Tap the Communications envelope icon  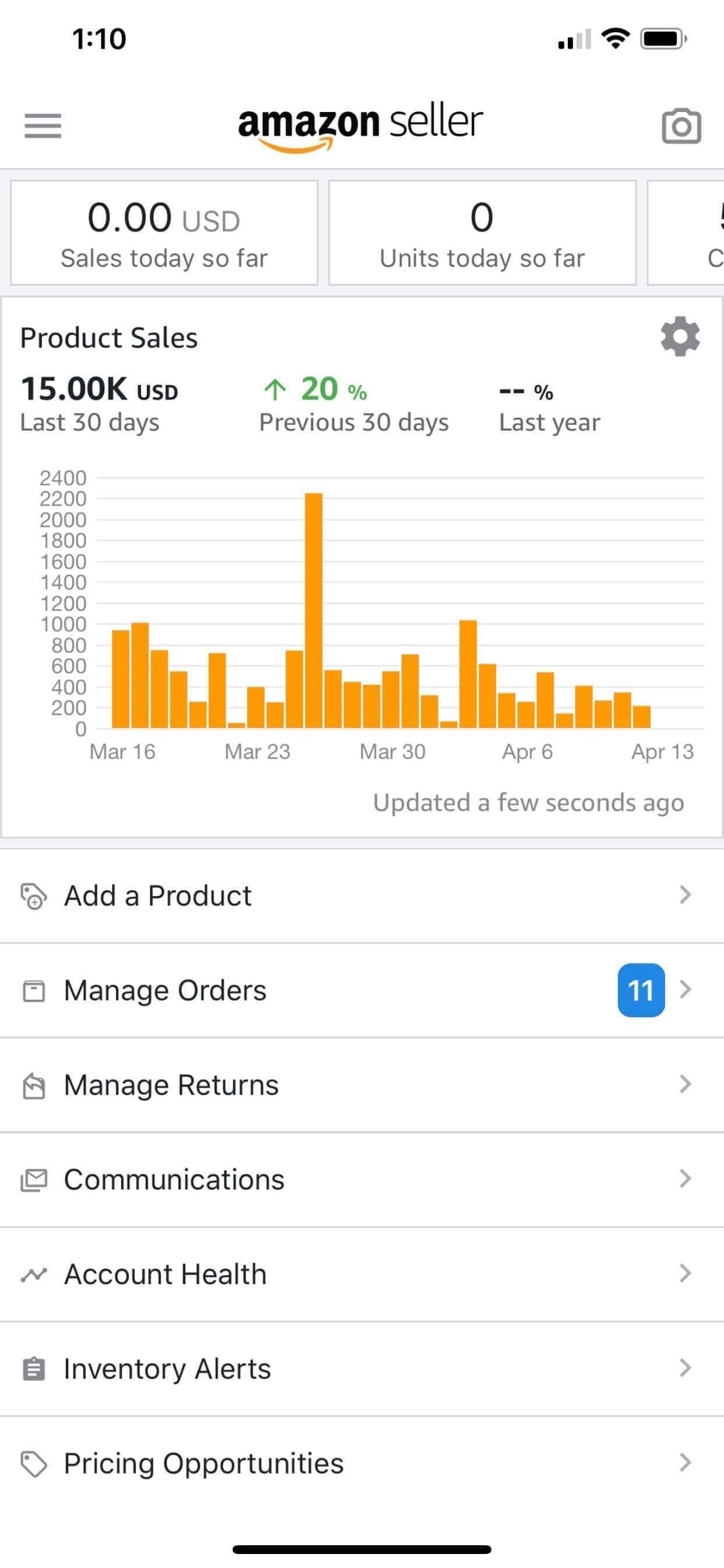33,1179
